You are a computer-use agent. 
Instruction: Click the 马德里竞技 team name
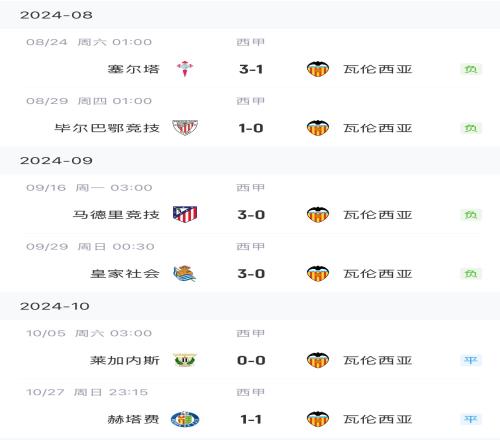tap(116, 215)
